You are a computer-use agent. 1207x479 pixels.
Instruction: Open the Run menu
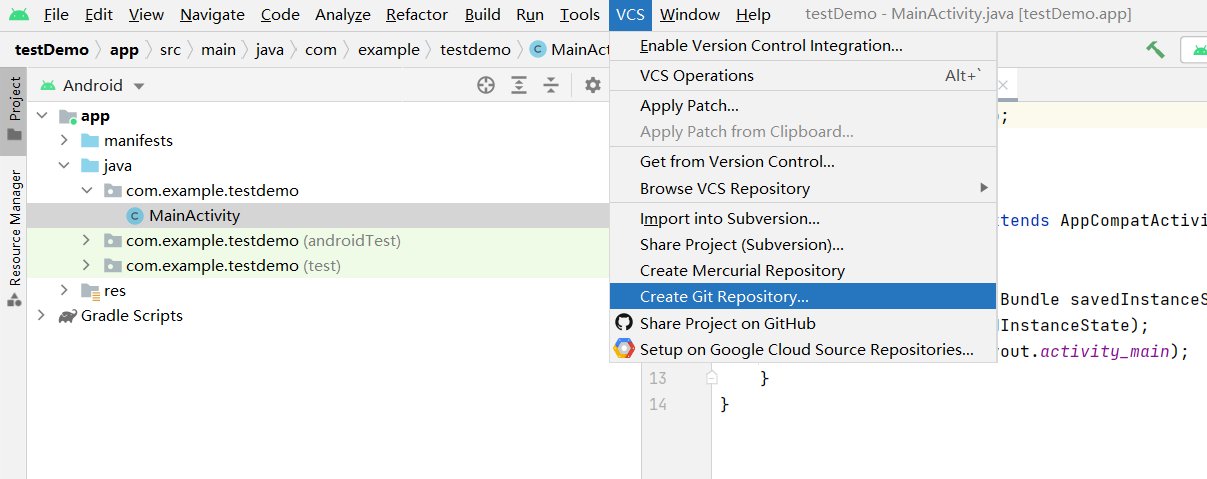tap(530, 15)
